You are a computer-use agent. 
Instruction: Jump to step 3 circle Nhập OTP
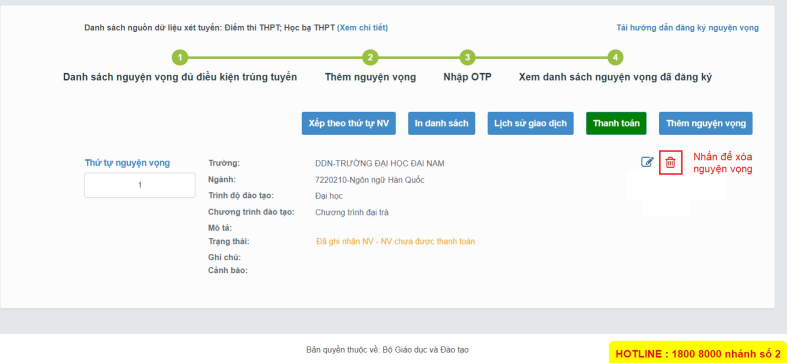point(467,58)
